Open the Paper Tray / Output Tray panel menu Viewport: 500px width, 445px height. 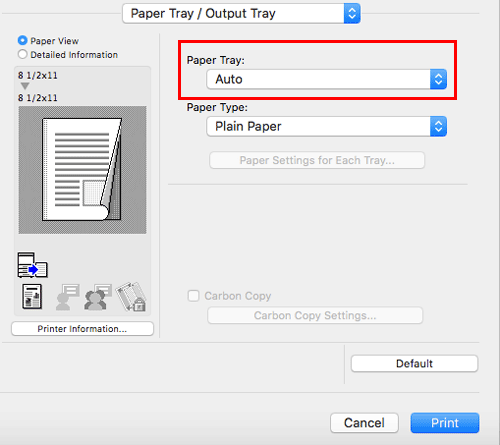241,13
